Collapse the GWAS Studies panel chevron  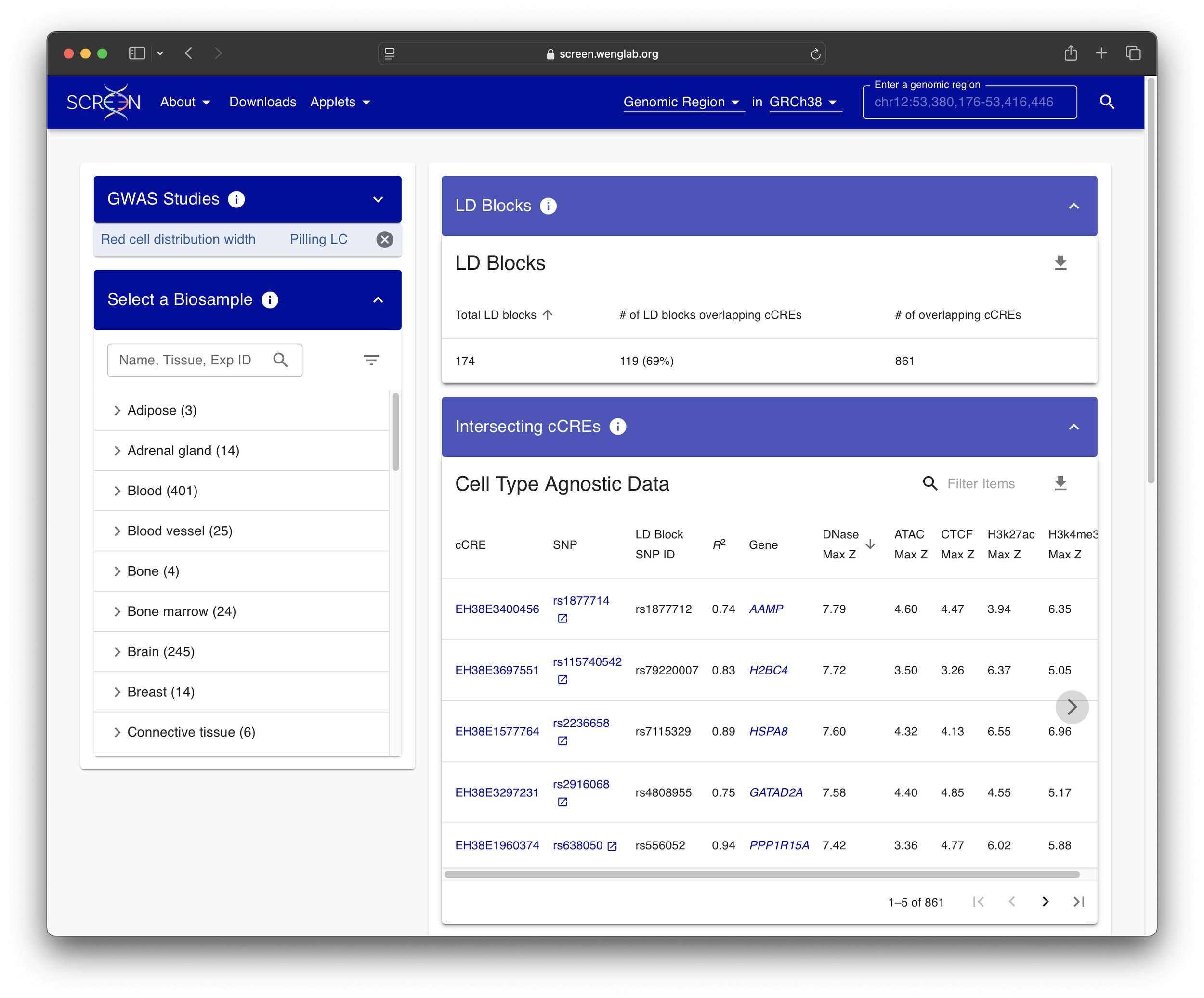[378, 199]
